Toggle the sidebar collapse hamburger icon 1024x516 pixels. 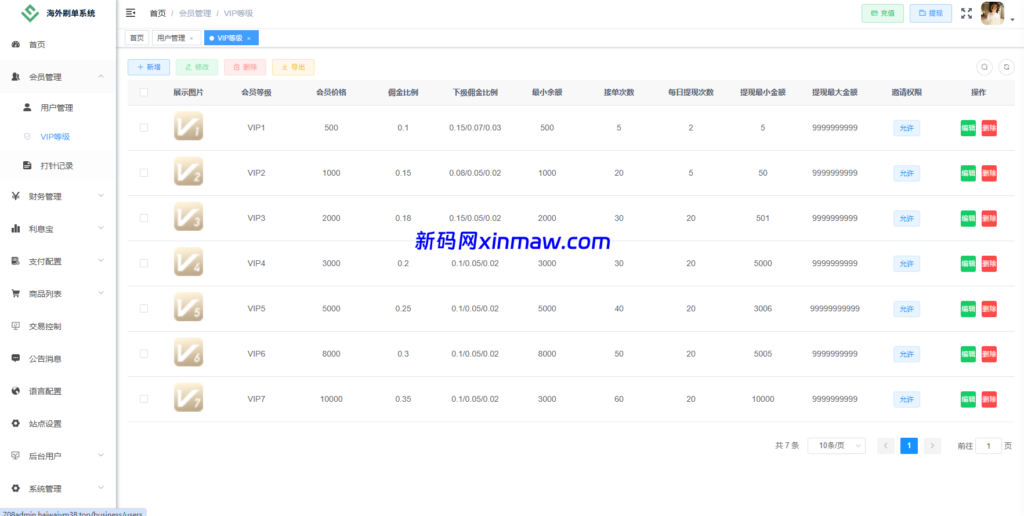click(131, 12)
